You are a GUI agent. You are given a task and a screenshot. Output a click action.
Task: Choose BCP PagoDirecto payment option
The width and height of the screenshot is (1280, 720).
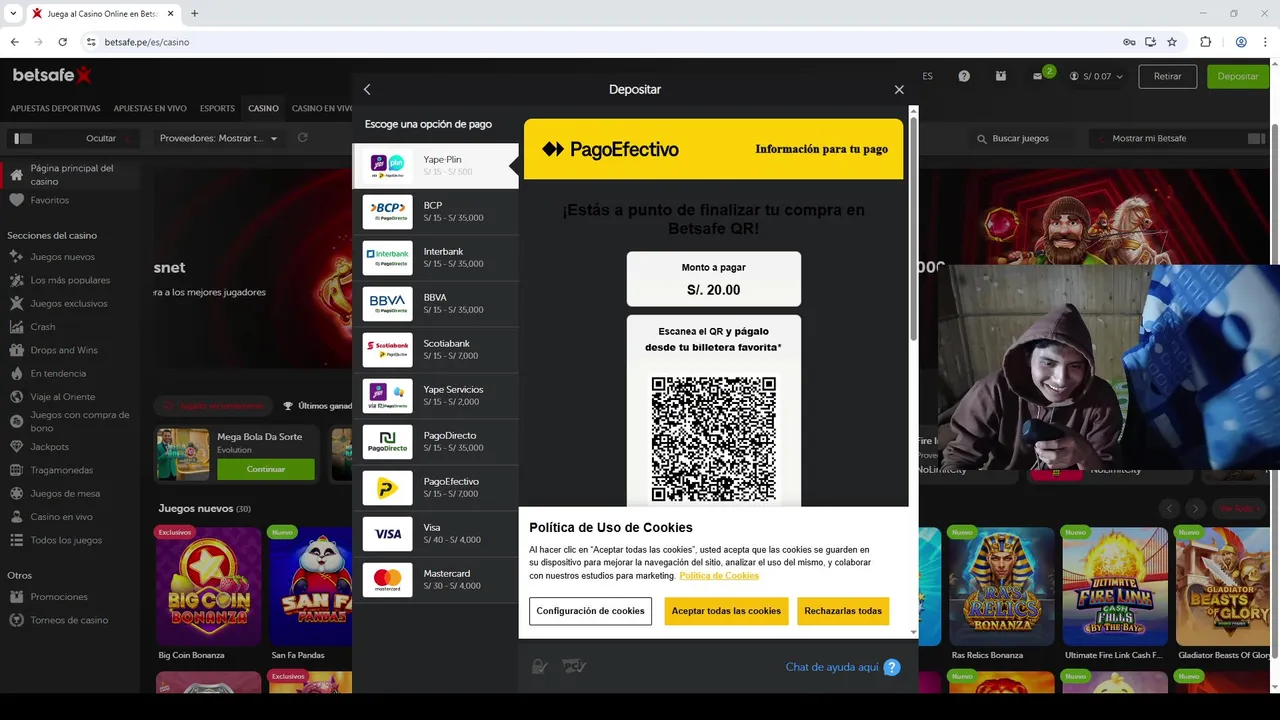click(435, 212)
